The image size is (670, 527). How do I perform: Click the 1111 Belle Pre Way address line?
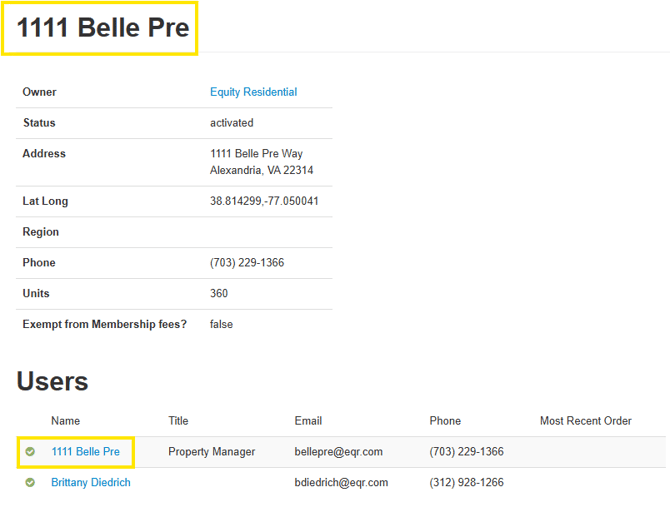click(x=256, y=154)
